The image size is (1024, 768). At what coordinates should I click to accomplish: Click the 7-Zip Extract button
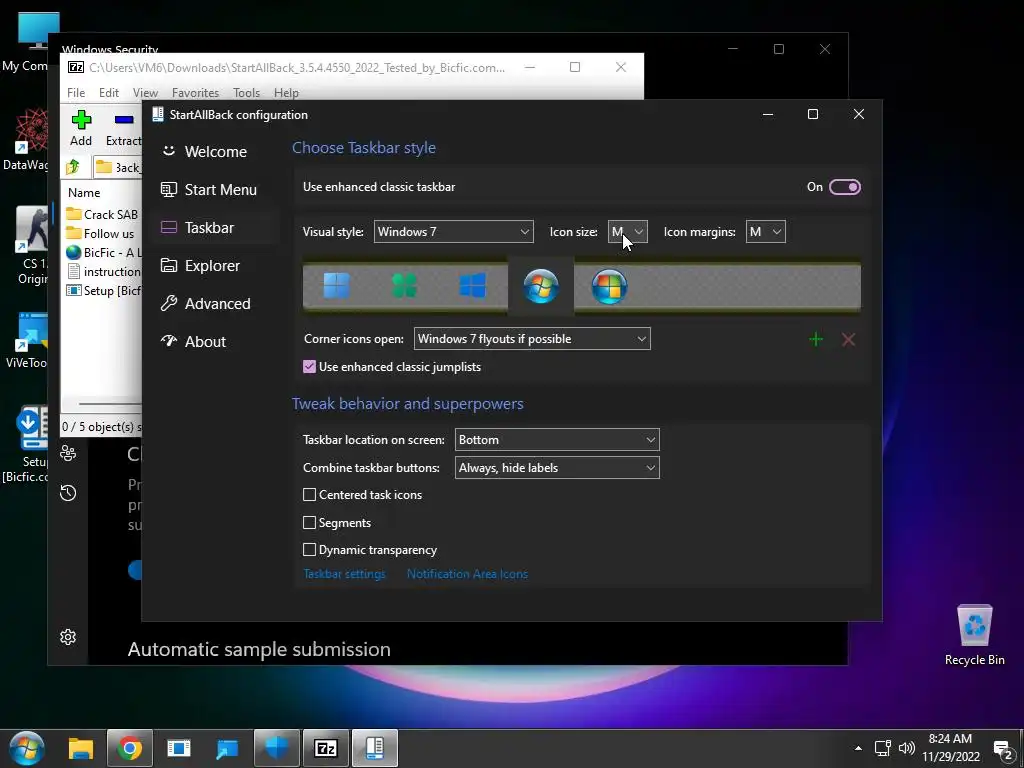123,128
